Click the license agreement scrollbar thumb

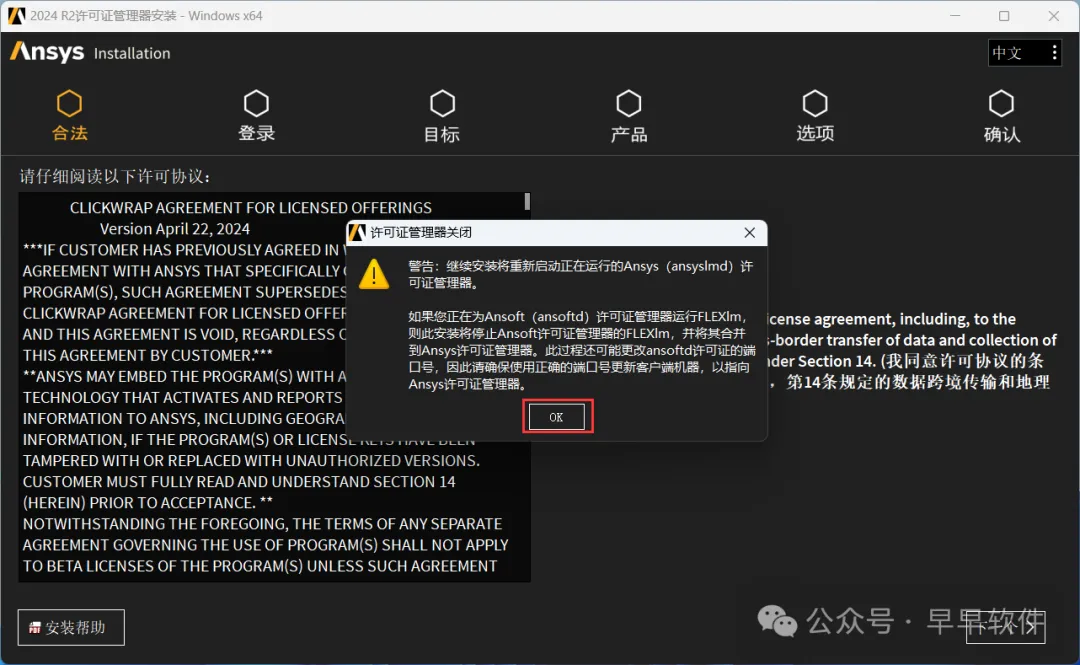(527, 201)
